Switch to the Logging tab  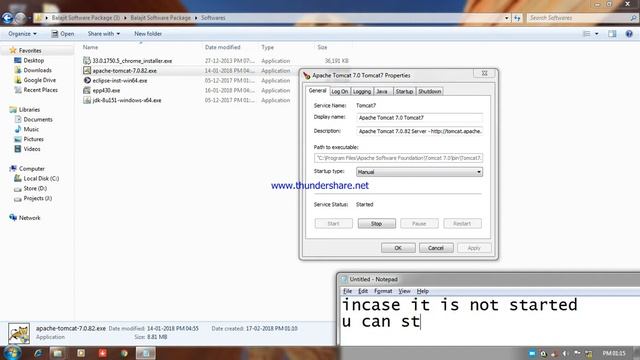coord(362,91)
